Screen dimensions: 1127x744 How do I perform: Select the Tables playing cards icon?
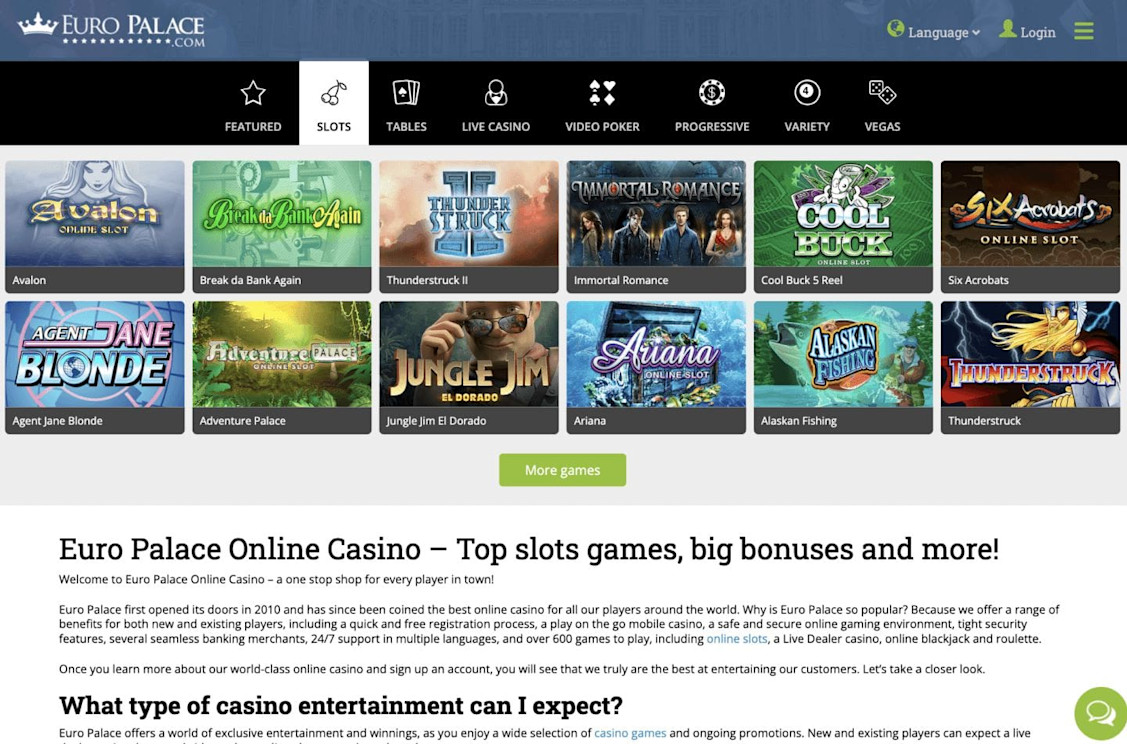(x=406, y=93)
